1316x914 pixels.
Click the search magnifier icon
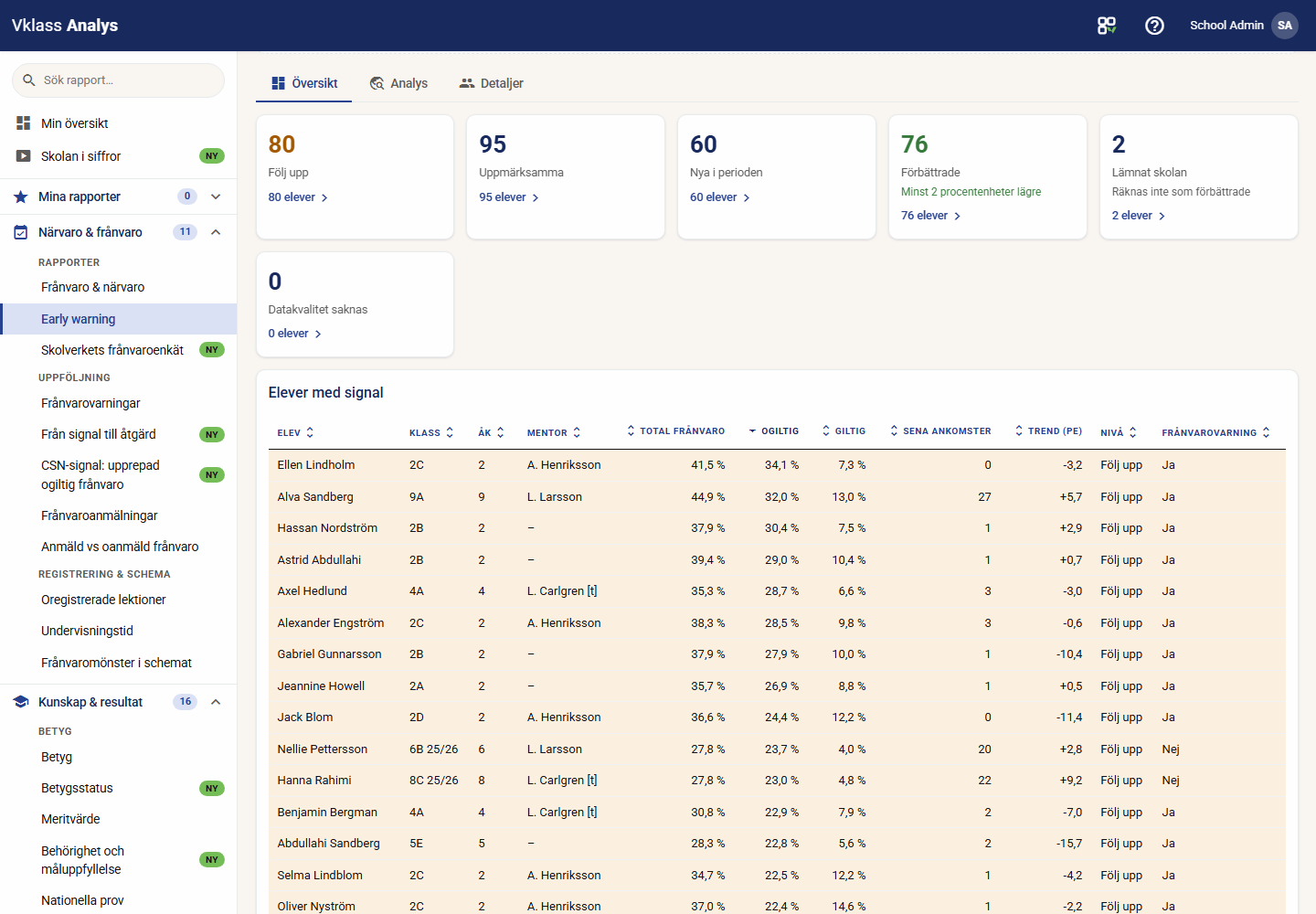[29, 80]
